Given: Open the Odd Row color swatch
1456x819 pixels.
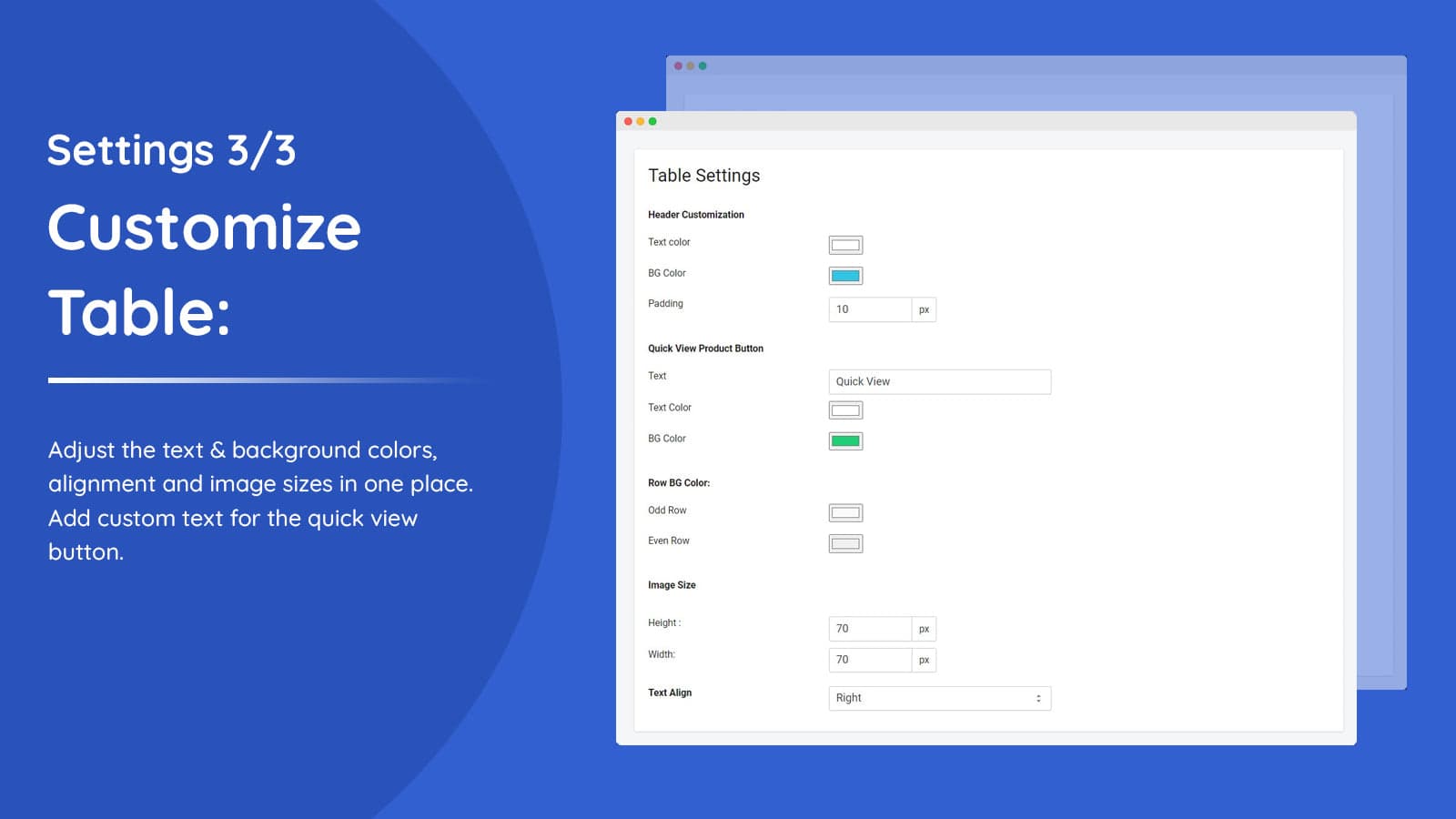Looking at the screenshot, I should point(845,513).
